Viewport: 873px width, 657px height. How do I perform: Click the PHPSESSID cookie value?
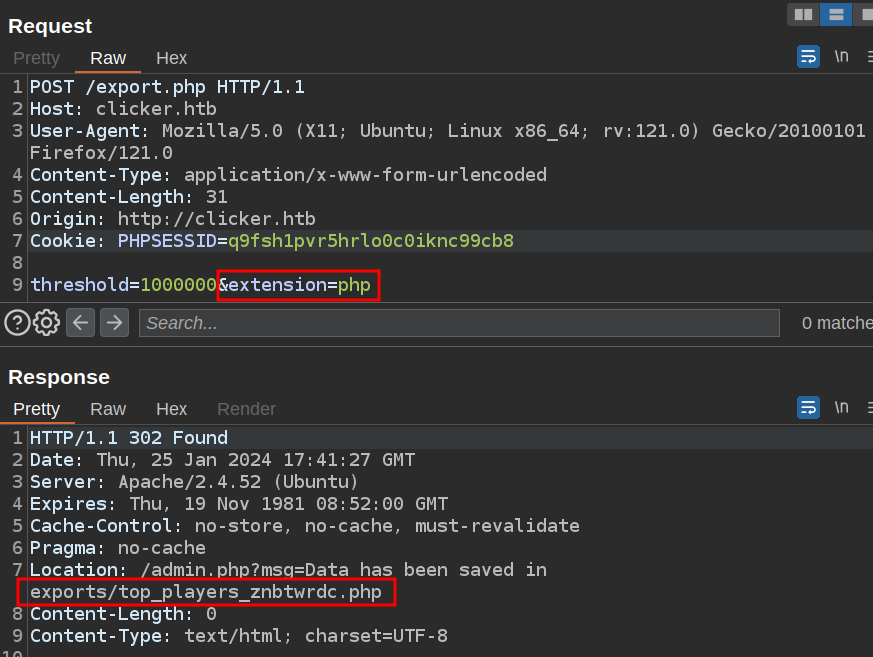pos(370,241)
